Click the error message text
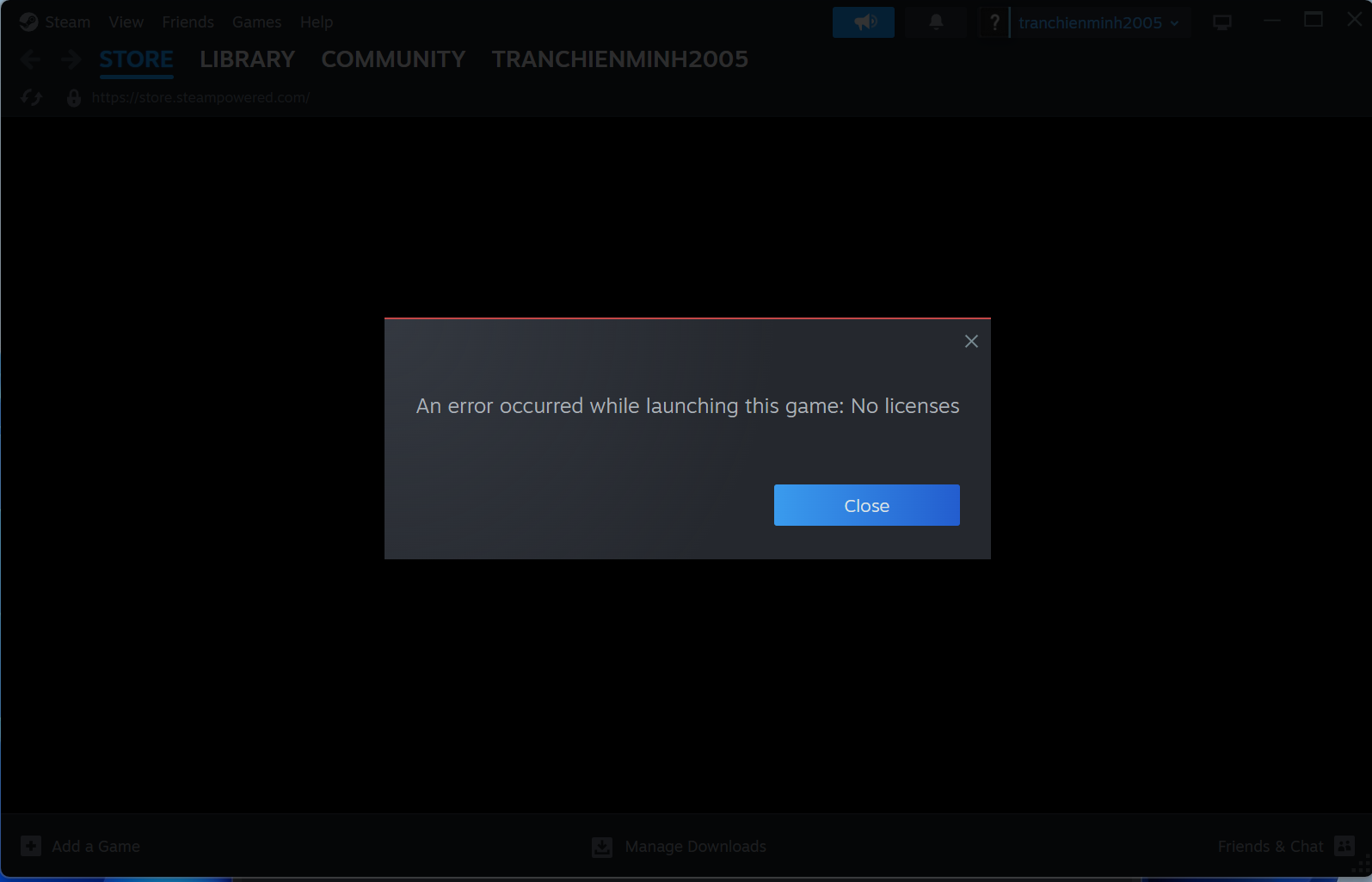The image size is (1372, 882). [687, 406]
